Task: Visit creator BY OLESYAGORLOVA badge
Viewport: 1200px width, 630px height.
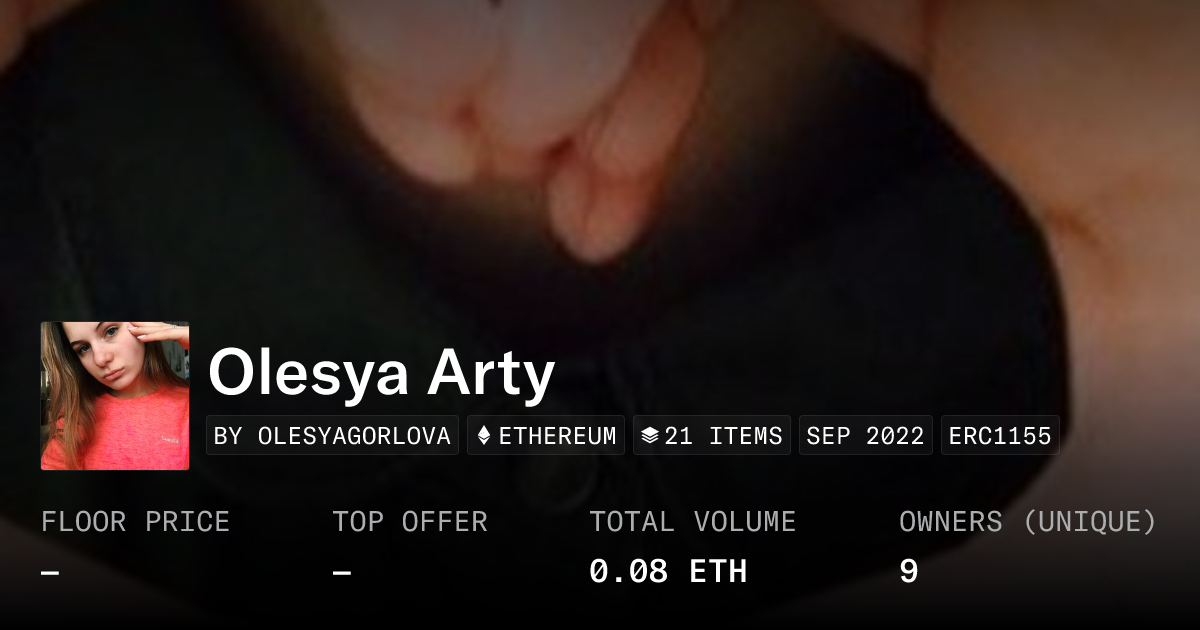Action: (332, 436)
